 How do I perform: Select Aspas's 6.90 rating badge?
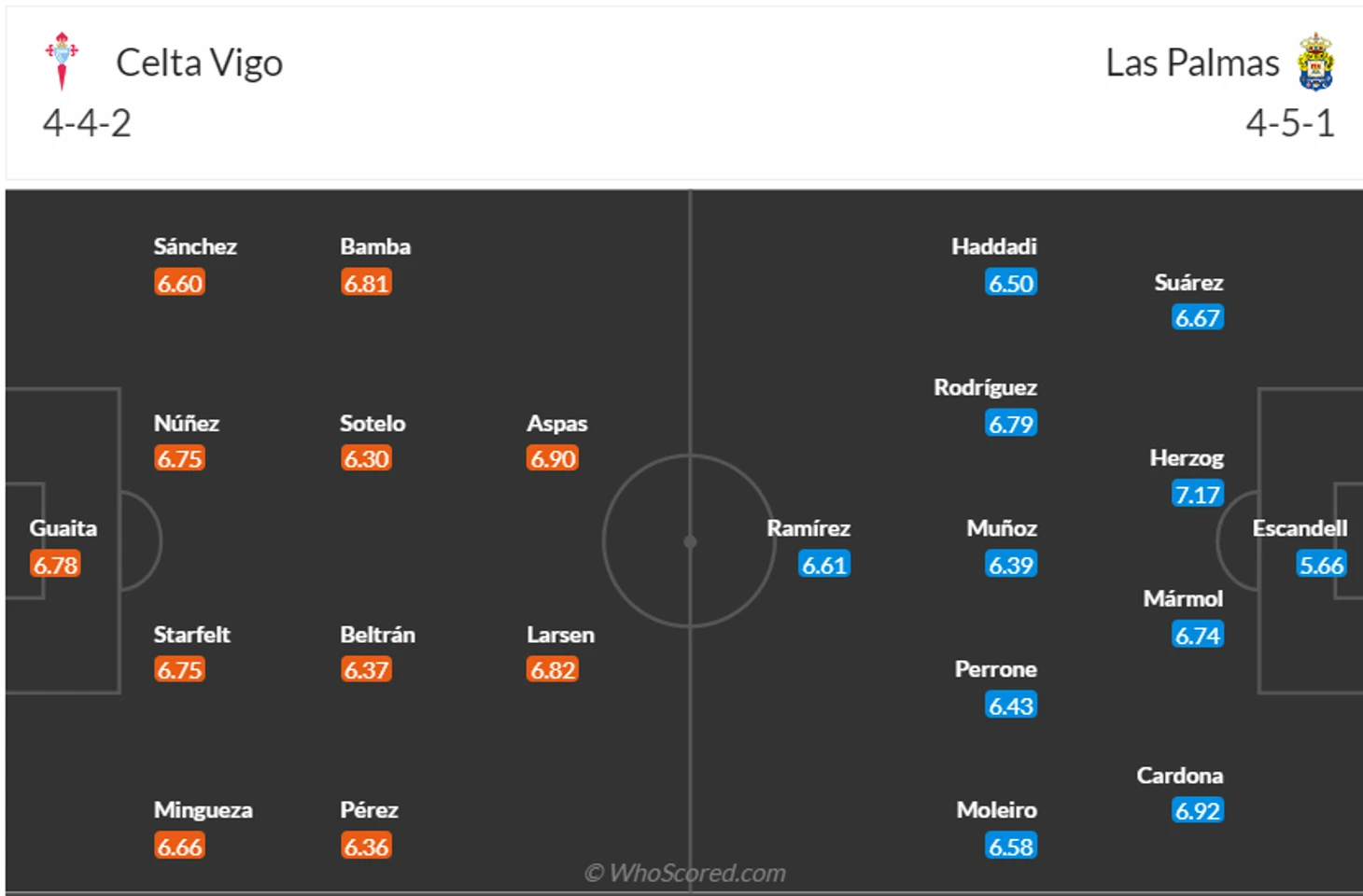pos(553,458)
